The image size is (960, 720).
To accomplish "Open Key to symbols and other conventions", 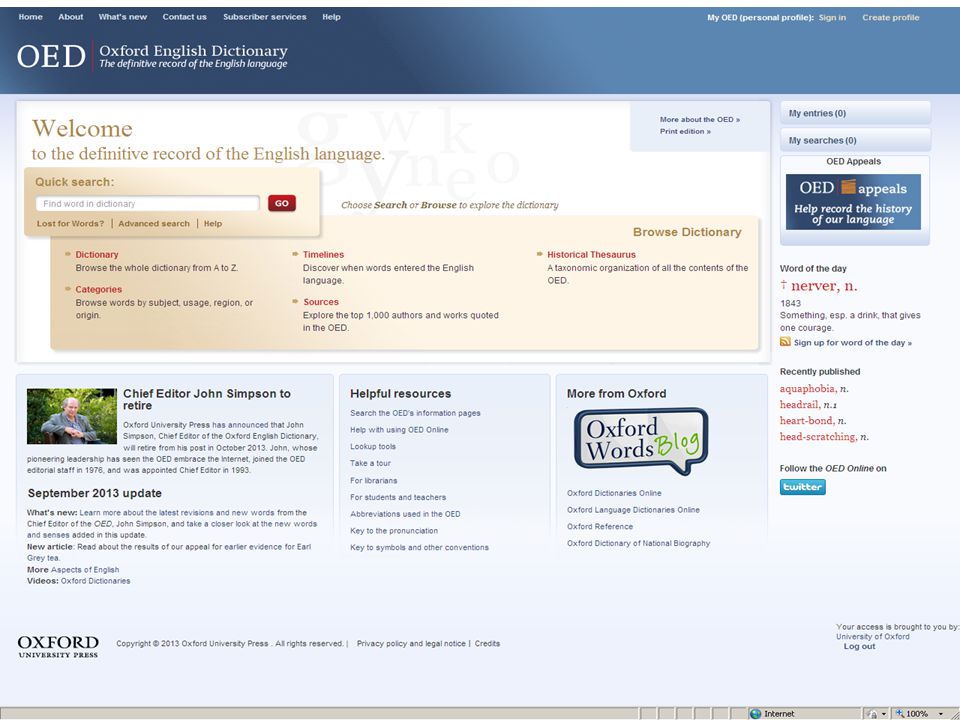I will pyautogui.click(x=419, y=547).
